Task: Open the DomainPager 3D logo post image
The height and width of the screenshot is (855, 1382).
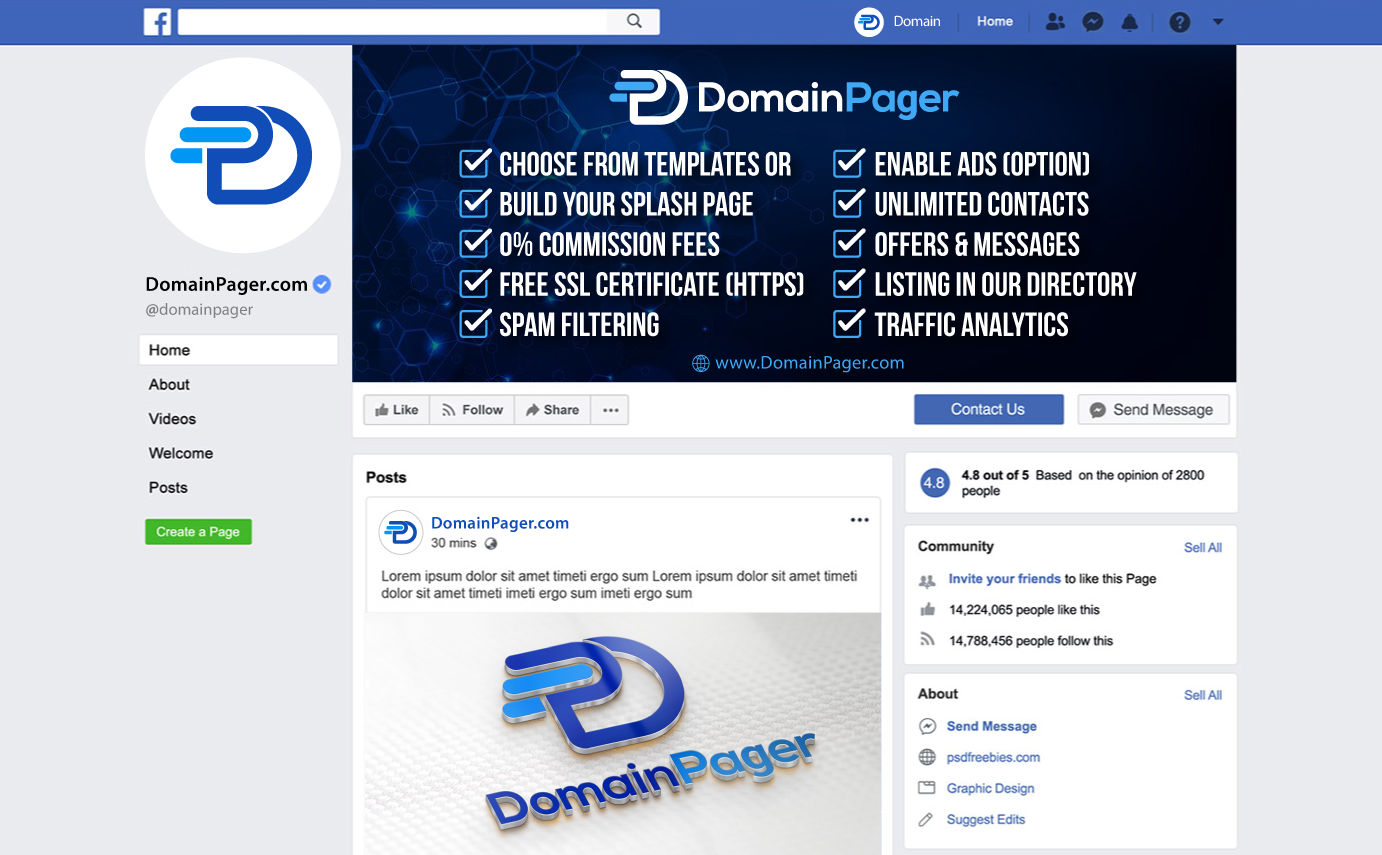Action: point(623,734)
